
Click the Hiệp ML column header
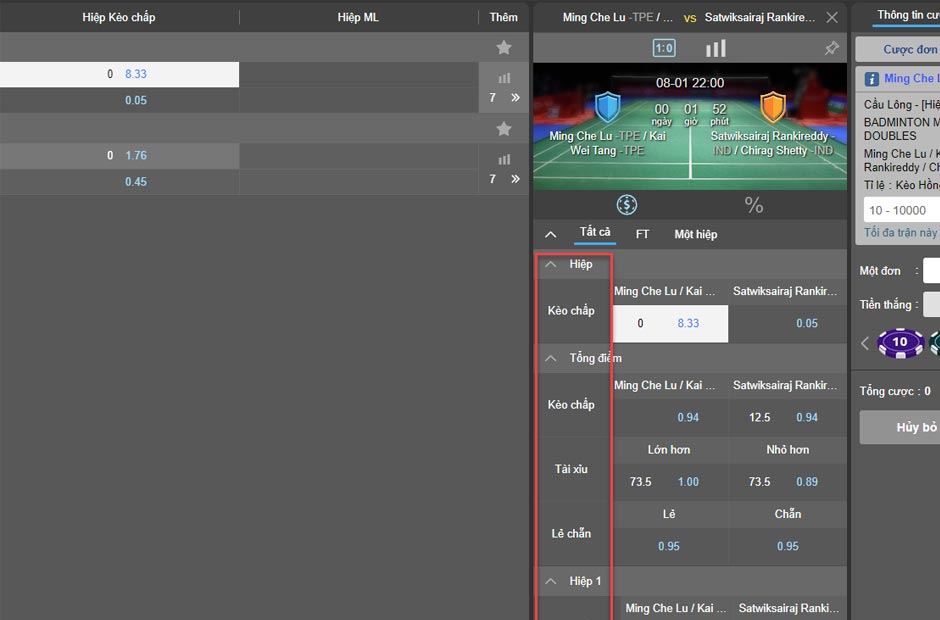(x=358, y=17)
